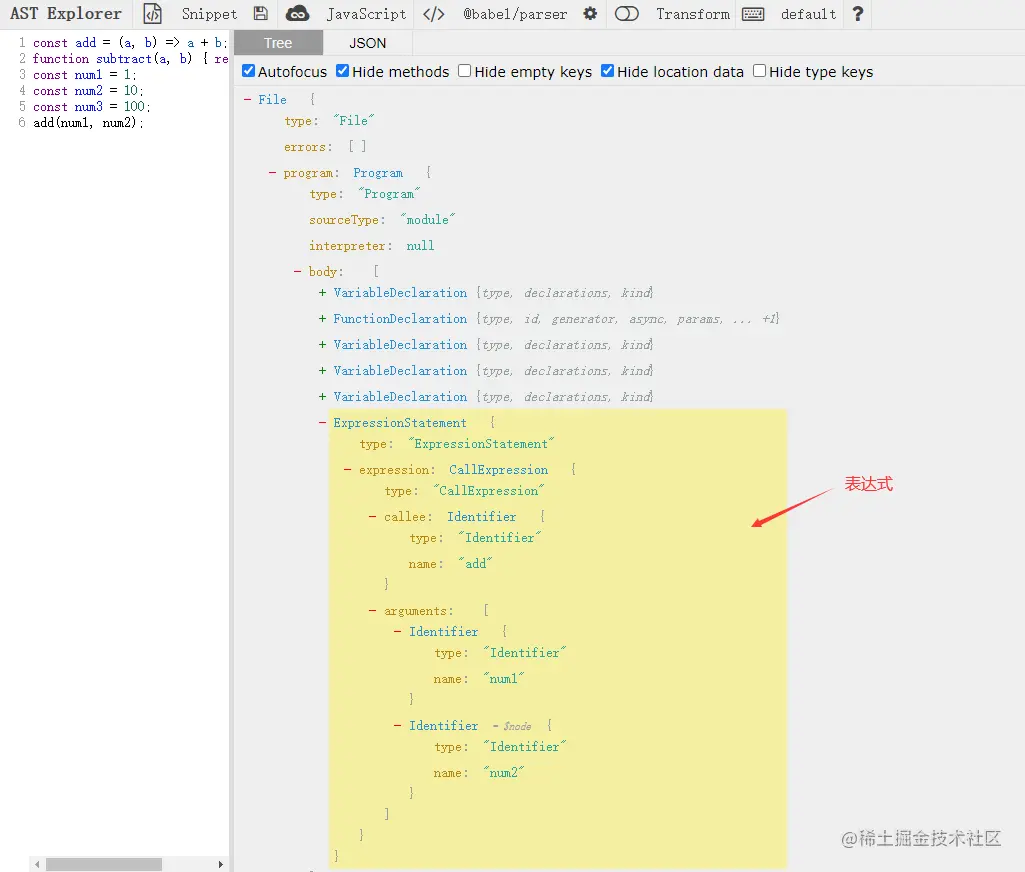Switch to the JSON tab
The height and width of the screenshot is (872, 1025).
pyautogui.click(x=367, y=43)
